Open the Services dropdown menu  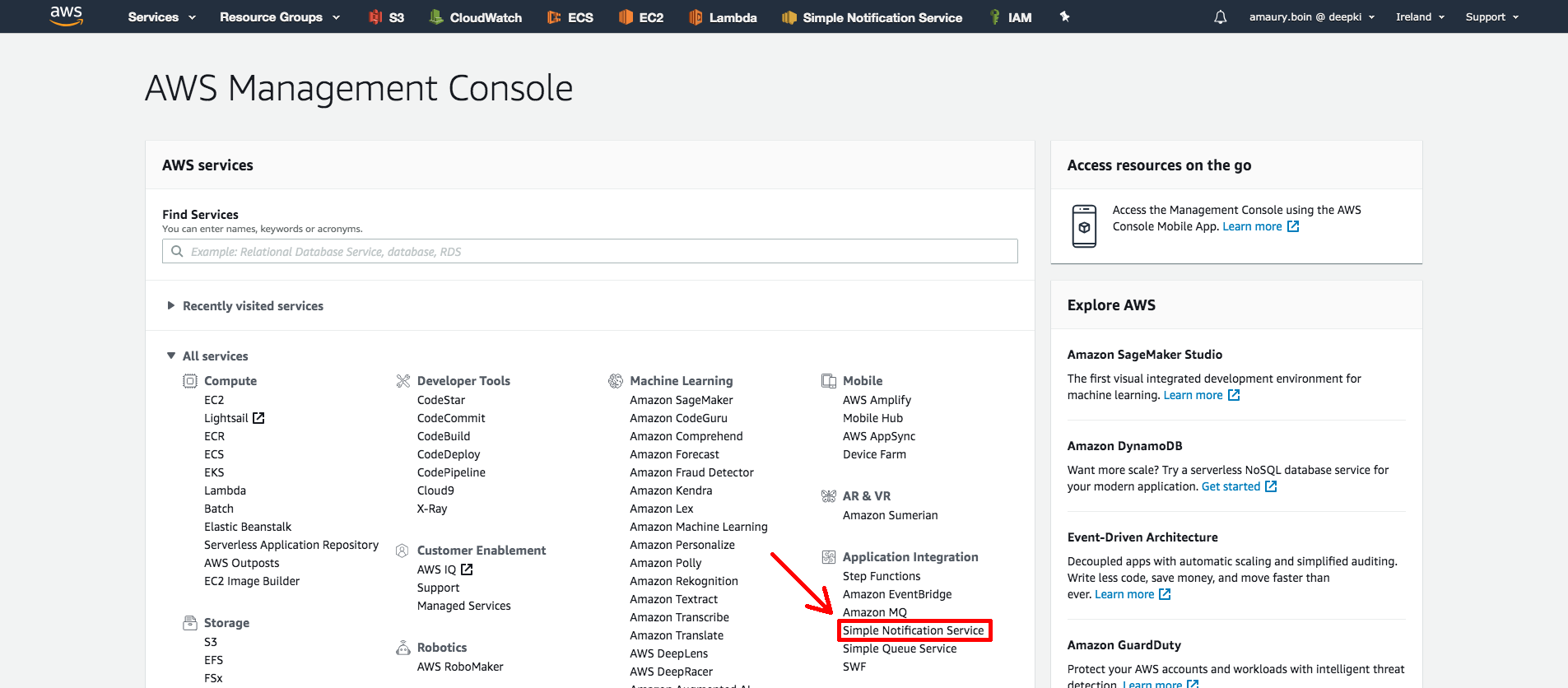(x=161, y=17)
